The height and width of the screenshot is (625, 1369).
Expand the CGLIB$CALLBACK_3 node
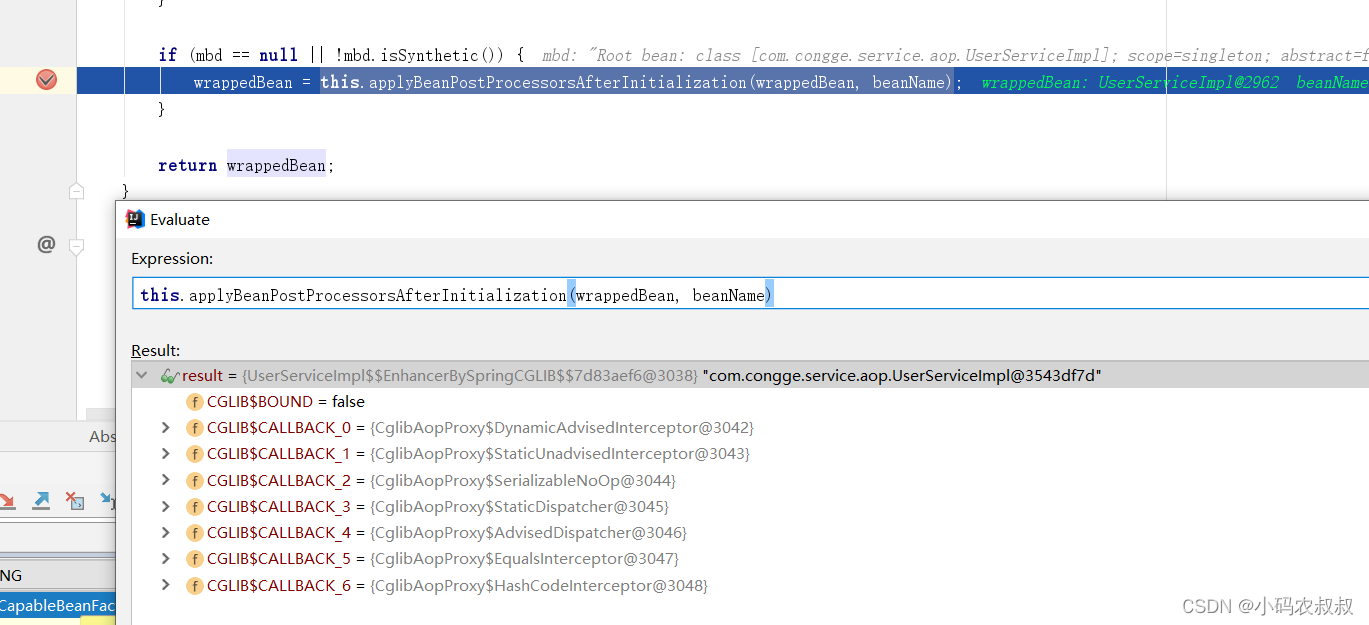click(x=166, y=507)
